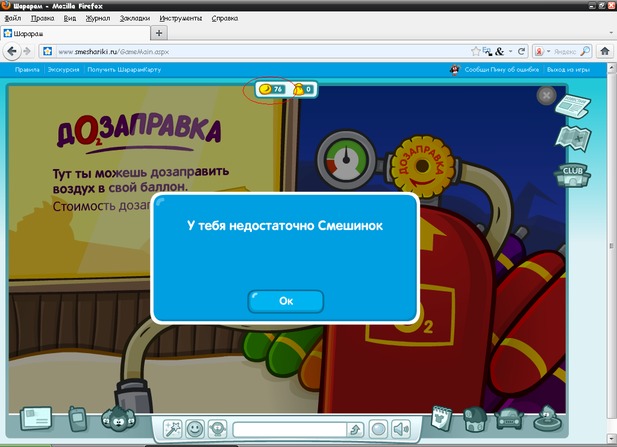
Task: Open the Экскурсия link
Action: (63, 70)
